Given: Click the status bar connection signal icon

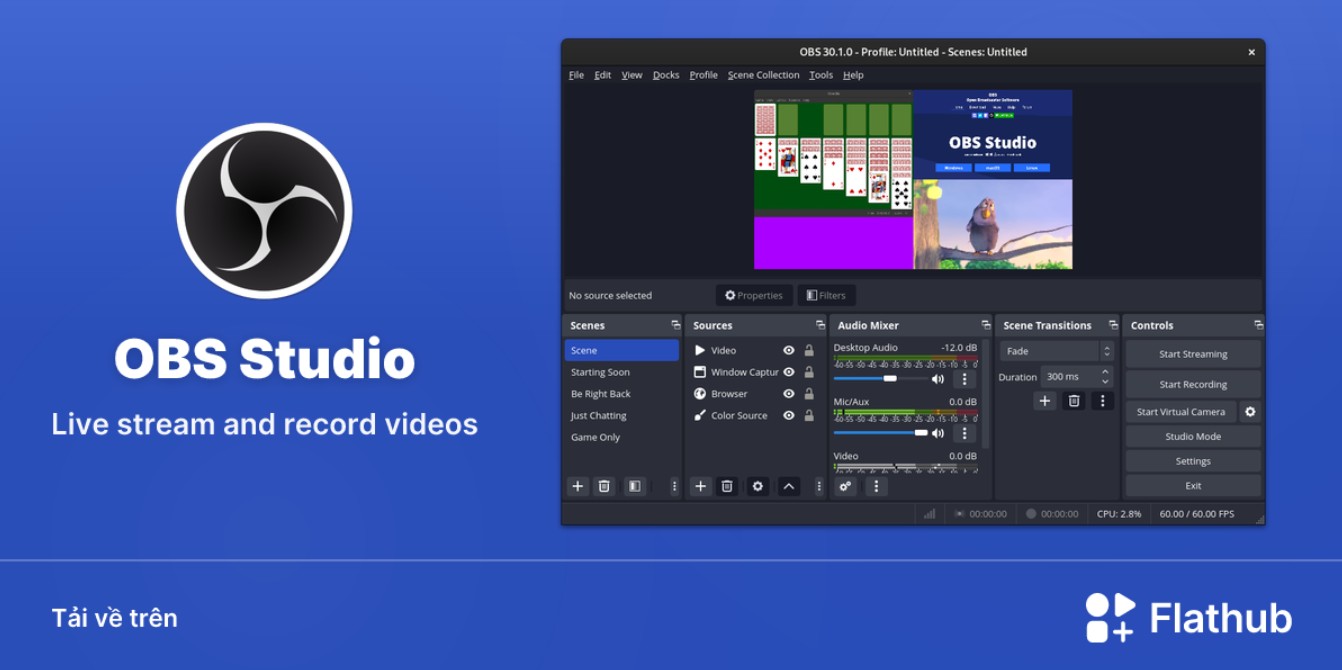Looking at the screenshot, I should pyautogui.click(x=929, y=514).
